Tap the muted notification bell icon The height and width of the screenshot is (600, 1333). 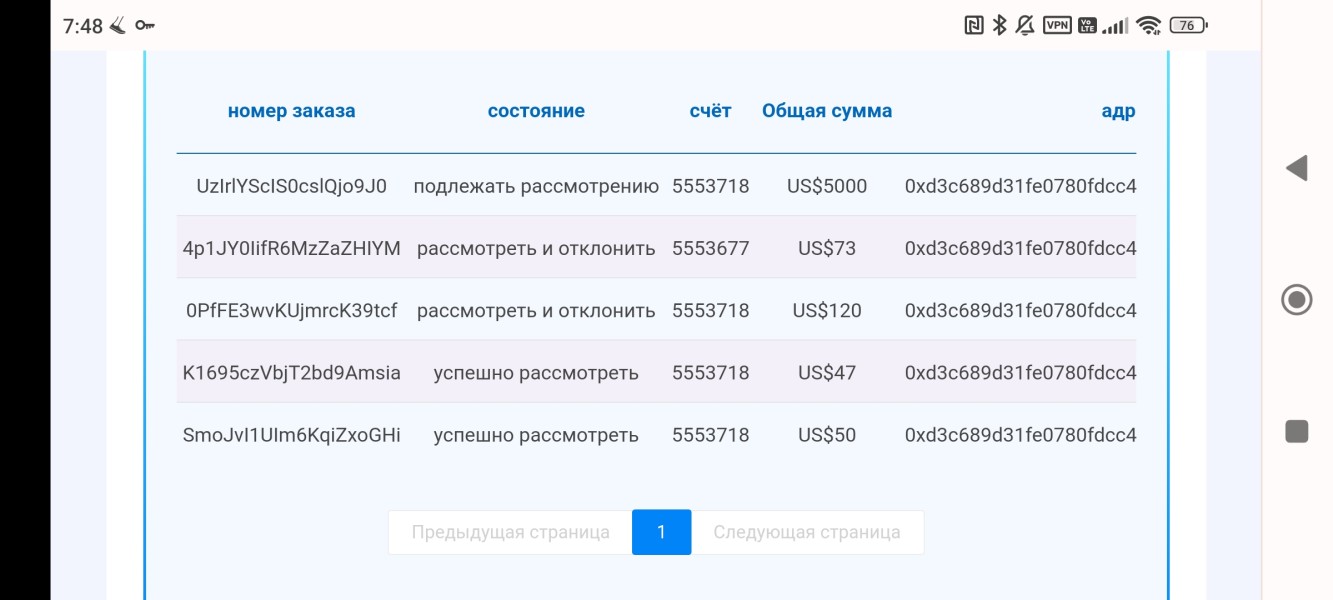(x=1025, y=26)
